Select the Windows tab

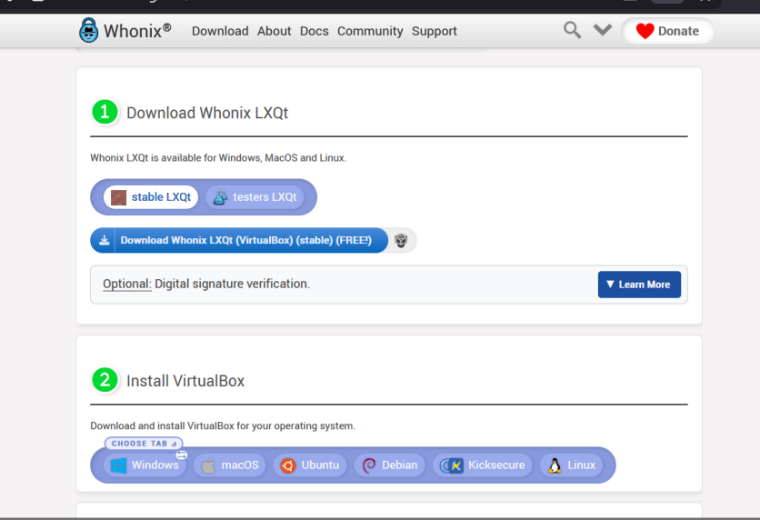tap(145, 465)
